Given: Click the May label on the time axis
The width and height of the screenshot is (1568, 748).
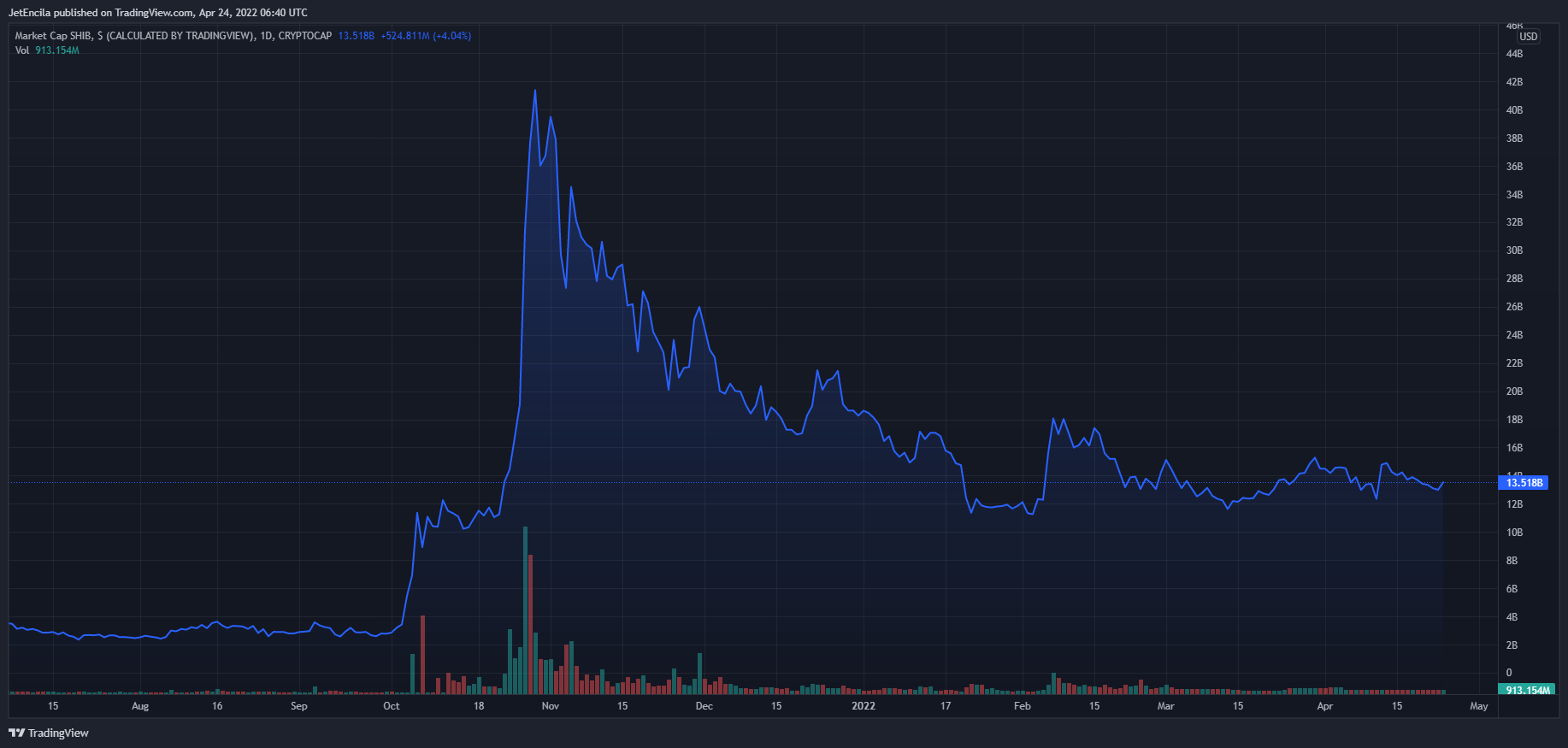Looking at the screenshot, I should coord(1479,706).
